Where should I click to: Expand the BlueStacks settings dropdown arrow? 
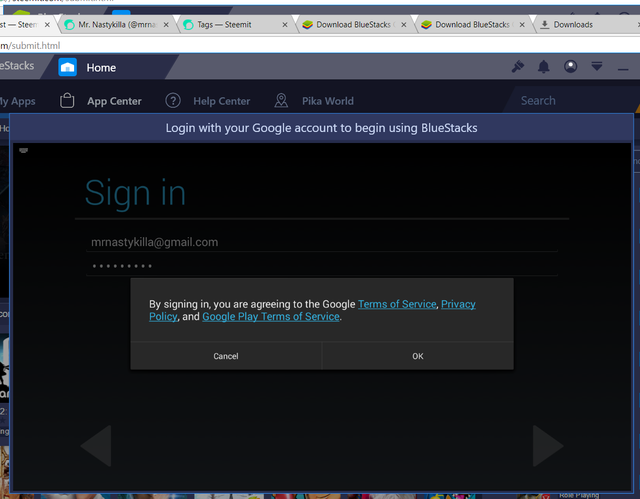tap(597, 66)
